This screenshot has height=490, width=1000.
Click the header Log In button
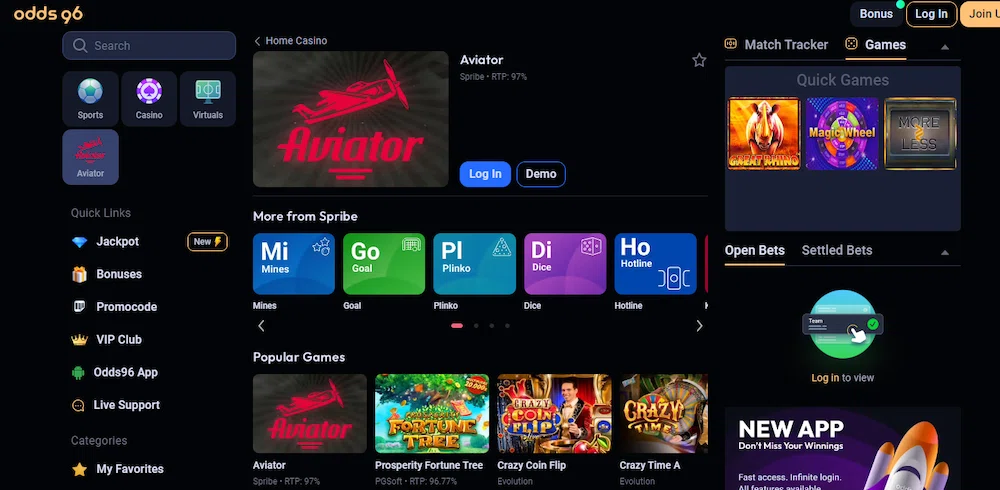pos(931,14)
